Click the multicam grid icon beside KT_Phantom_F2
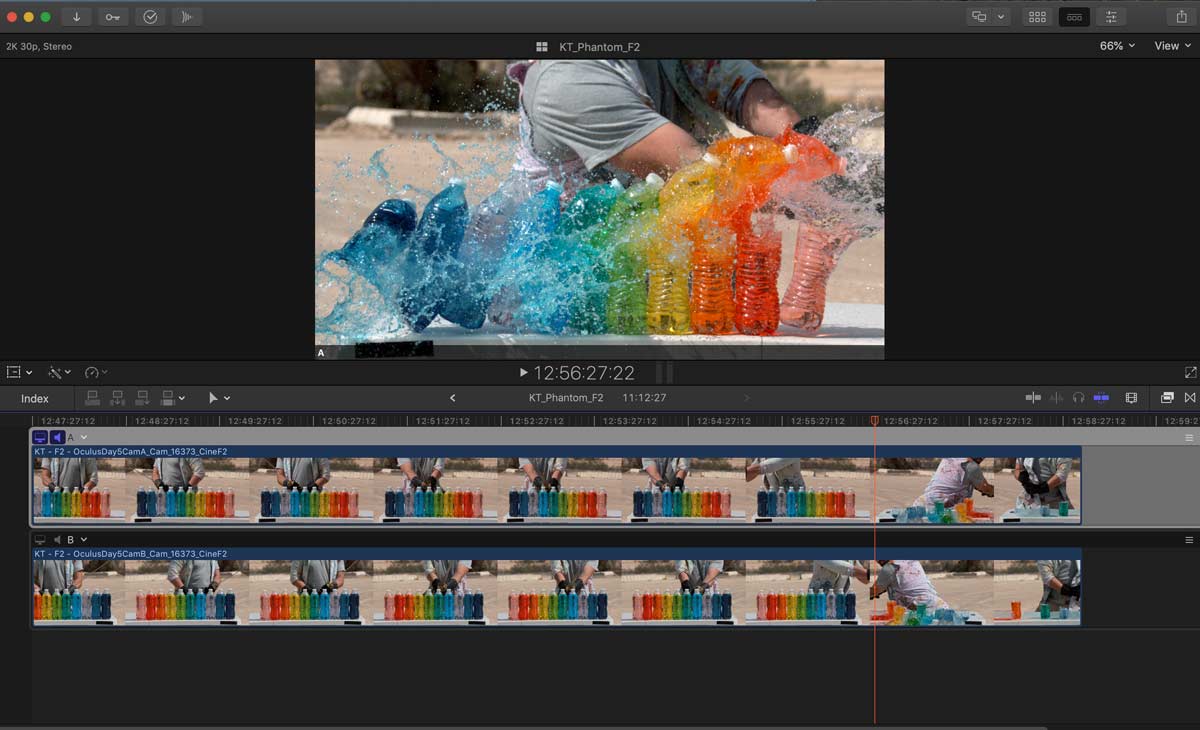The width and height of the screenshot is (1200, 730). [x=542, y=47]
